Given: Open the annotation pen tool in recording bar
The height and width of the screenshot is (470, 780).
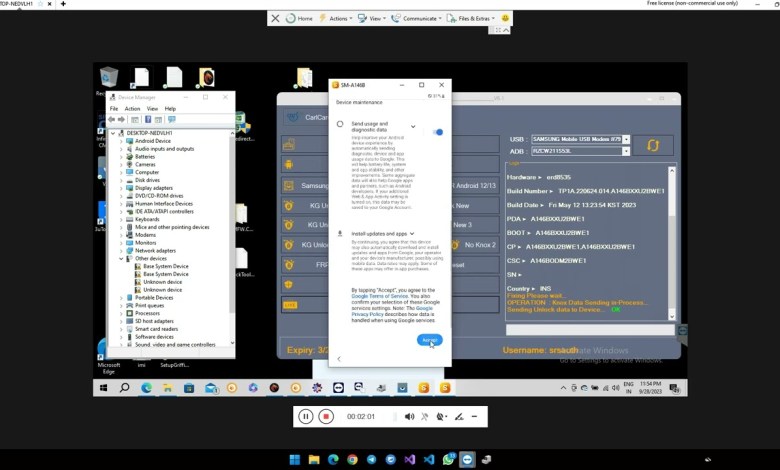Looking at the screenshot, I should (x=459, y=416).
